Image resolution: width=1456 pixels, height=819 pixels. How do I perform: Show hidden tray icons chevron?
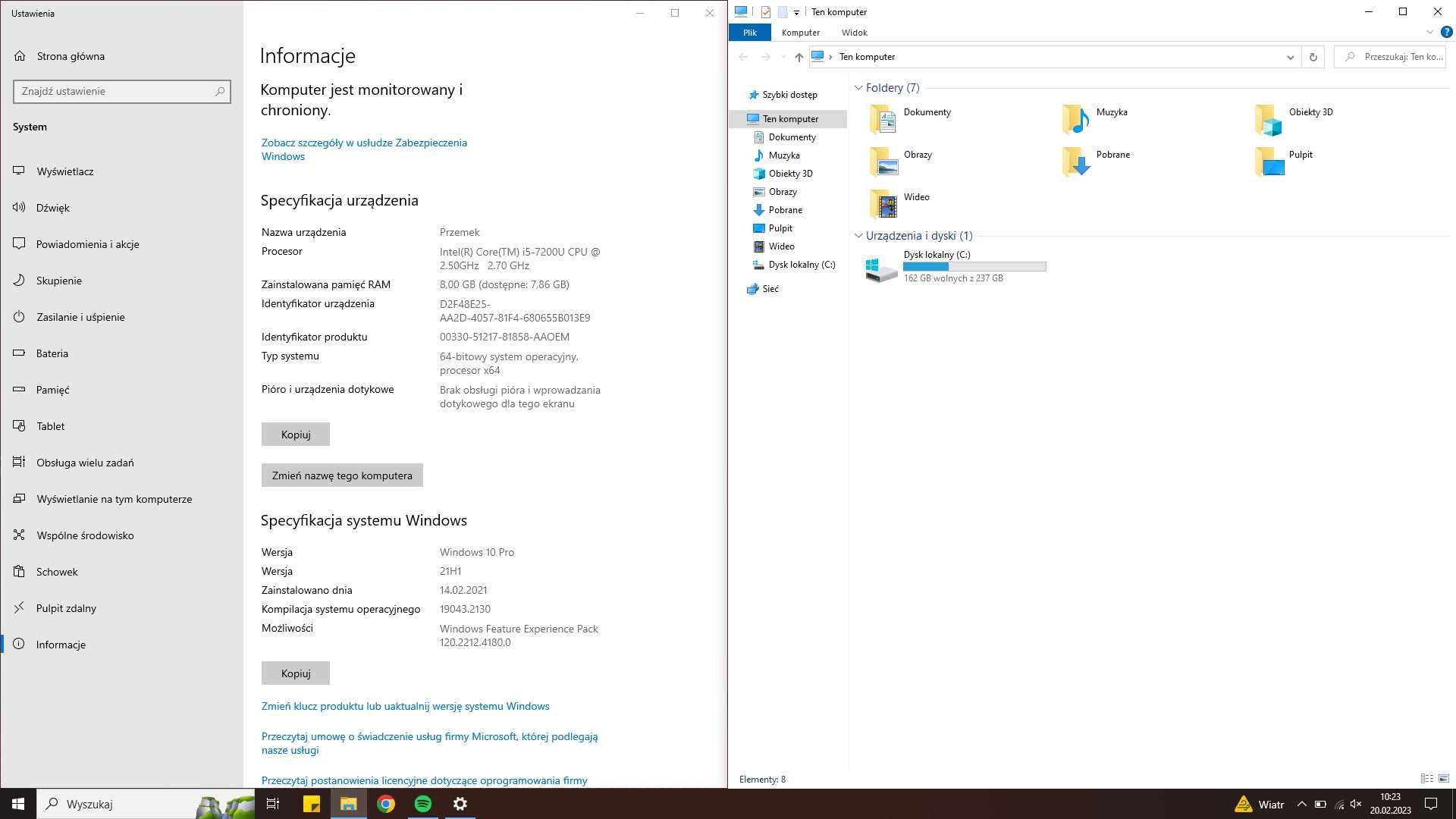1301,804
